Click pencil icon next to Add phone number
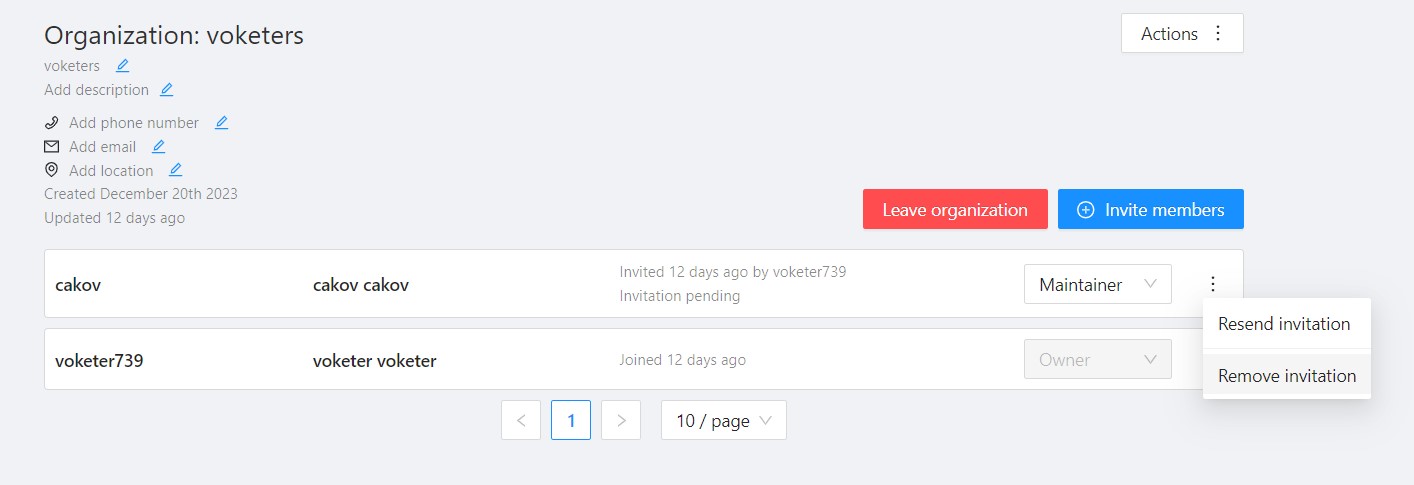 (x=221, y=123)
